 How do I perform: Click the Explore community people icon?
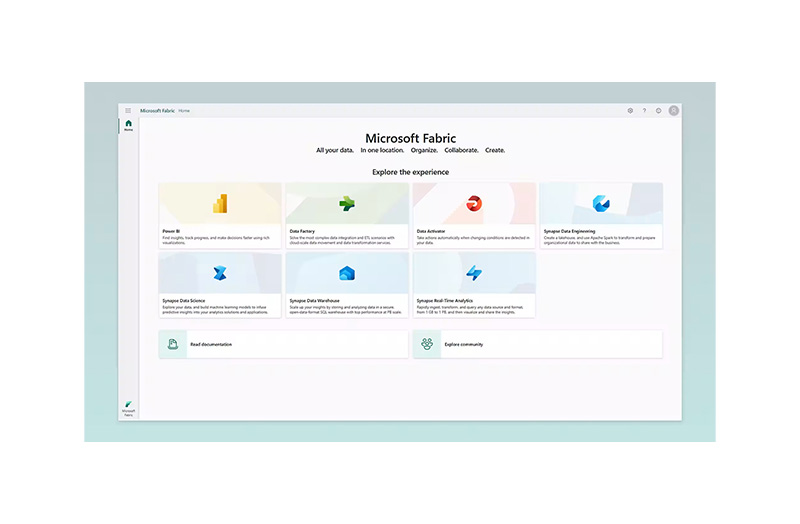pos(427,344)
